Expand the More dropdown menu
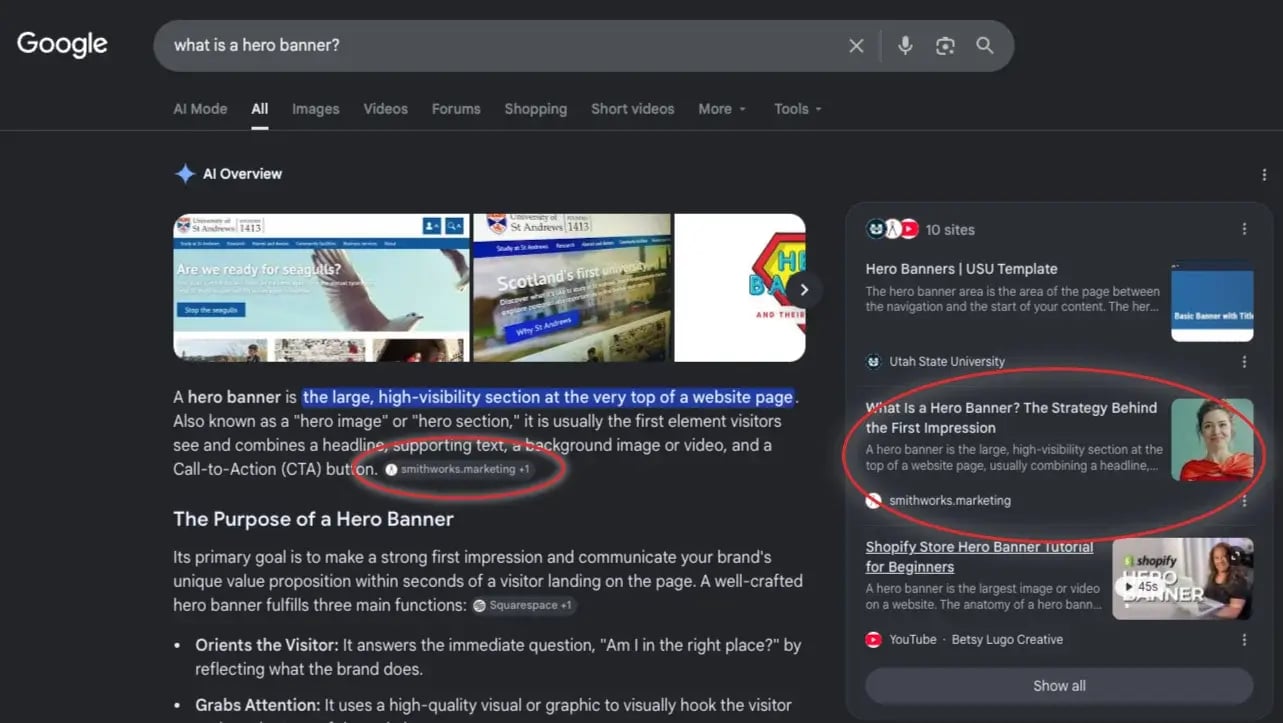 click(722, 109)
